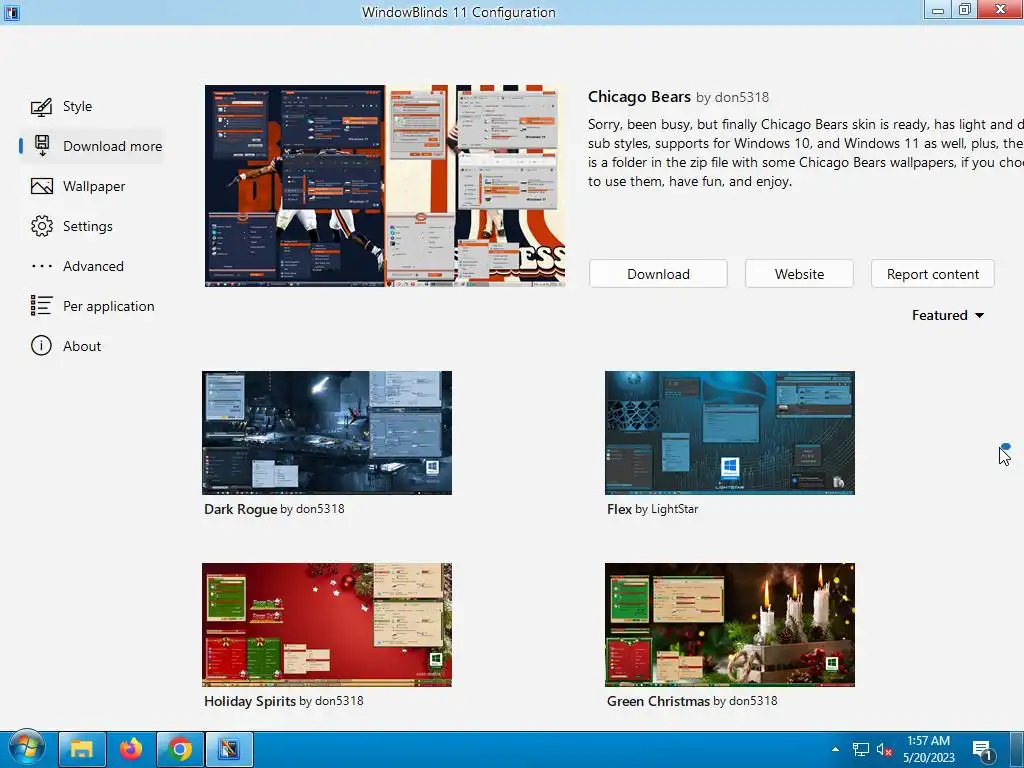Open the notification center icon

tap(983, 750)
